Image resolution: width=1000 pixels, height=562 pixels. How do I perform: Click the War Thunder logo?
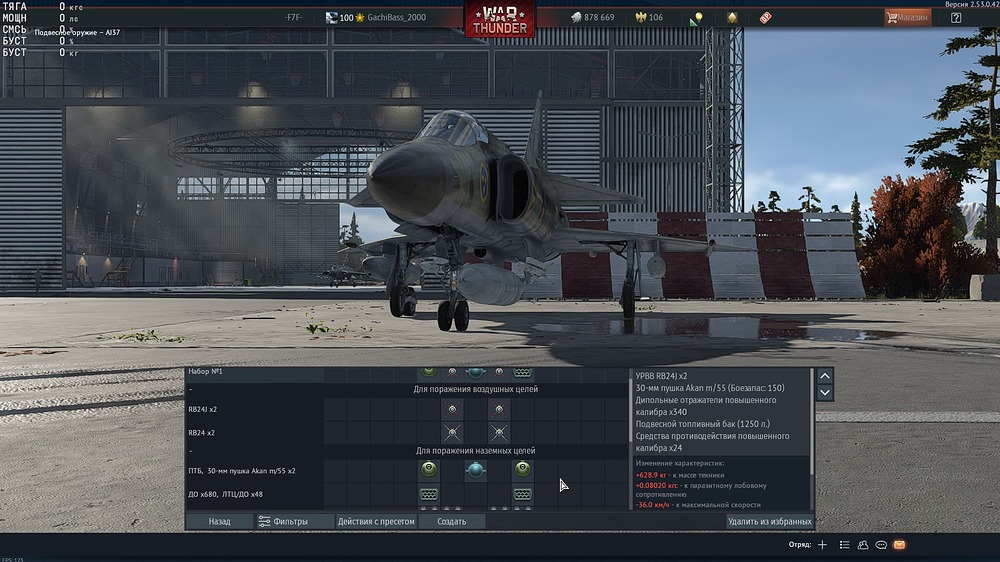[x=499, y=19]
